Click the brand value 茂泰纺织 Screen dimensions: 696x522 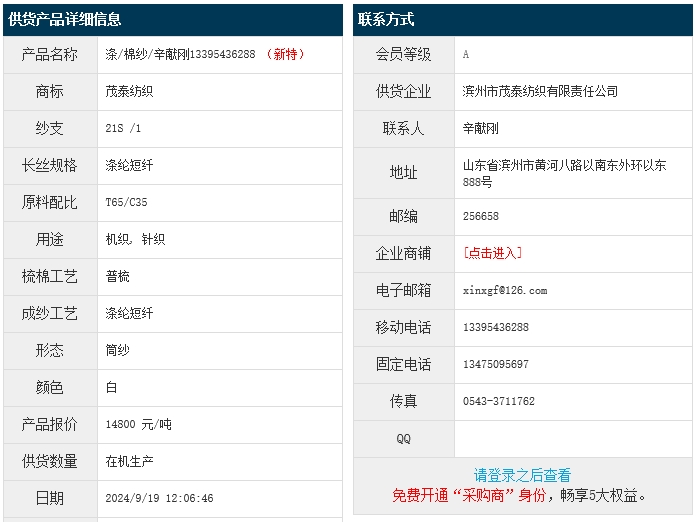click(129, 91)
